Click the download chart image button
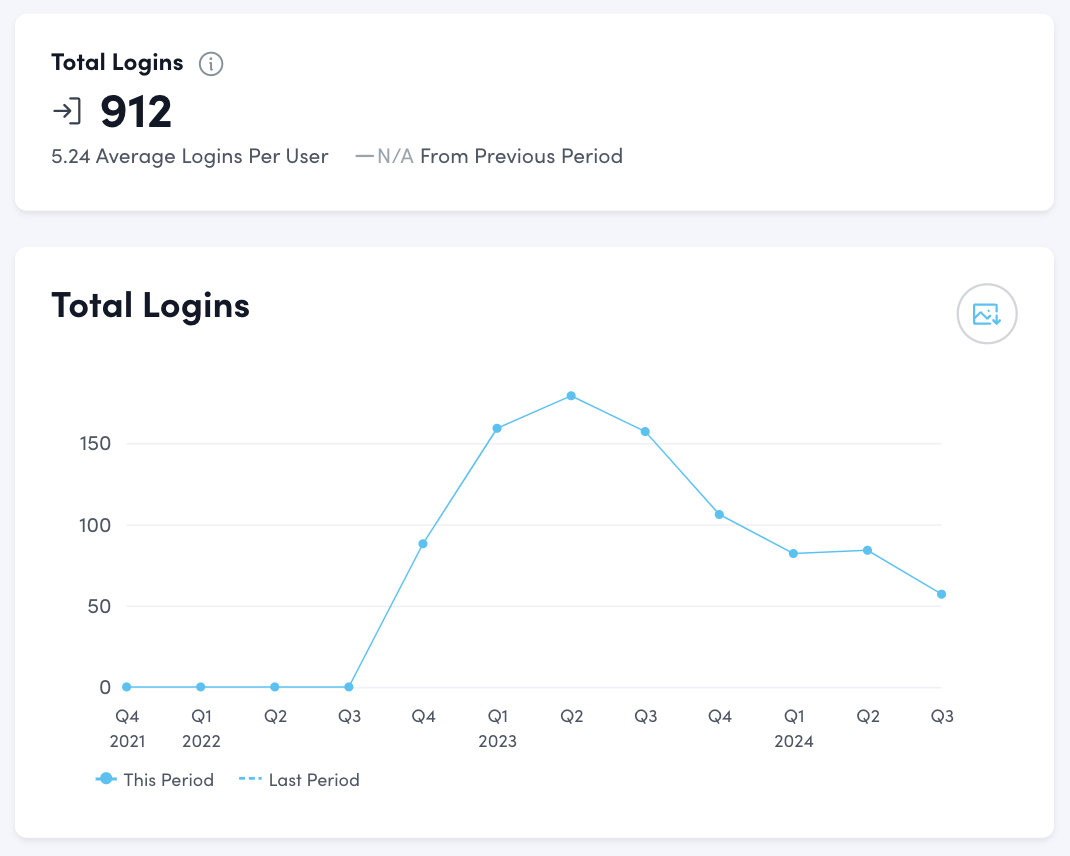The image size is (1070, 856). [x=987, y=314]
